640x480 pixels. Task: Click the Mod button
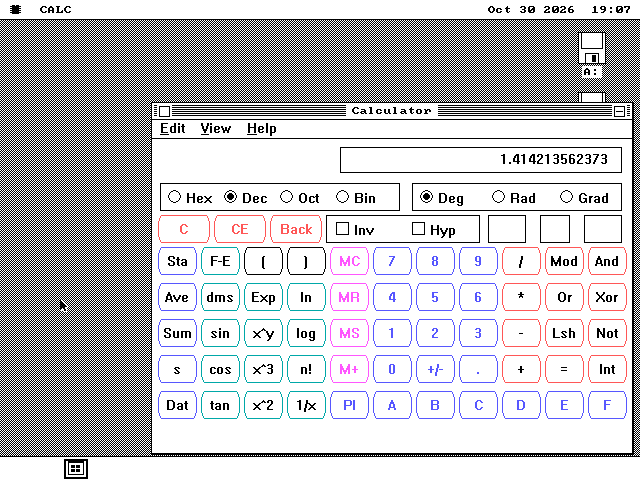(564, 261)
